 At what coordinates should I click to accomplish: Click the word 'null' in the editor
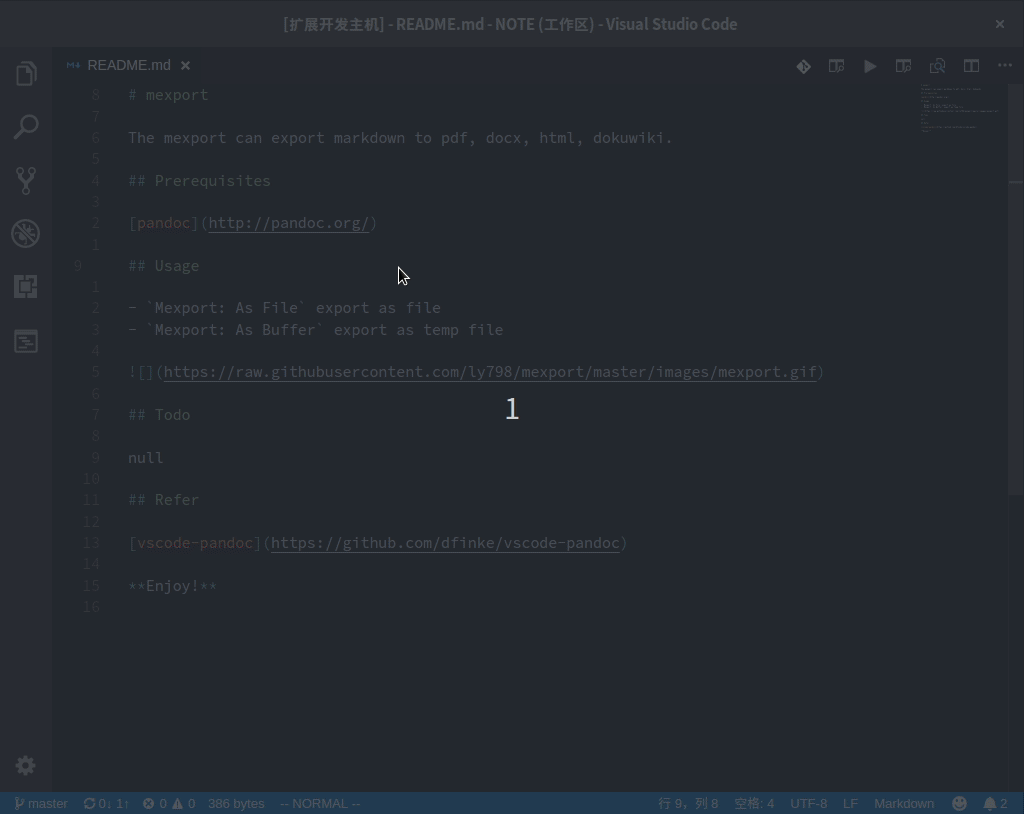click(x=146, y=457)
